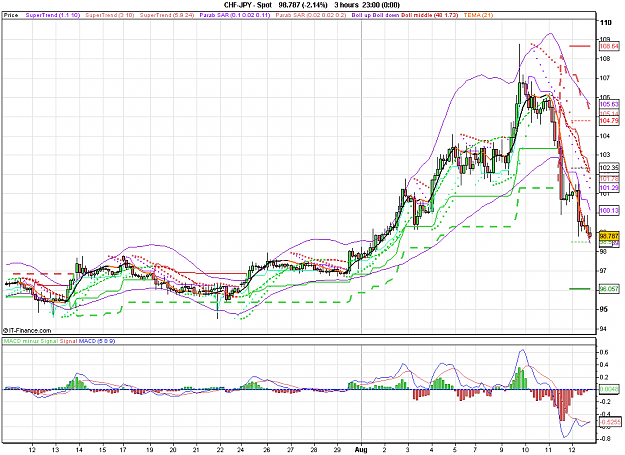The height and width of the screenshot is (455, 625).
Task: Click the 'Boll middle (40 1.73)' legend label
Action: [430, 15]
